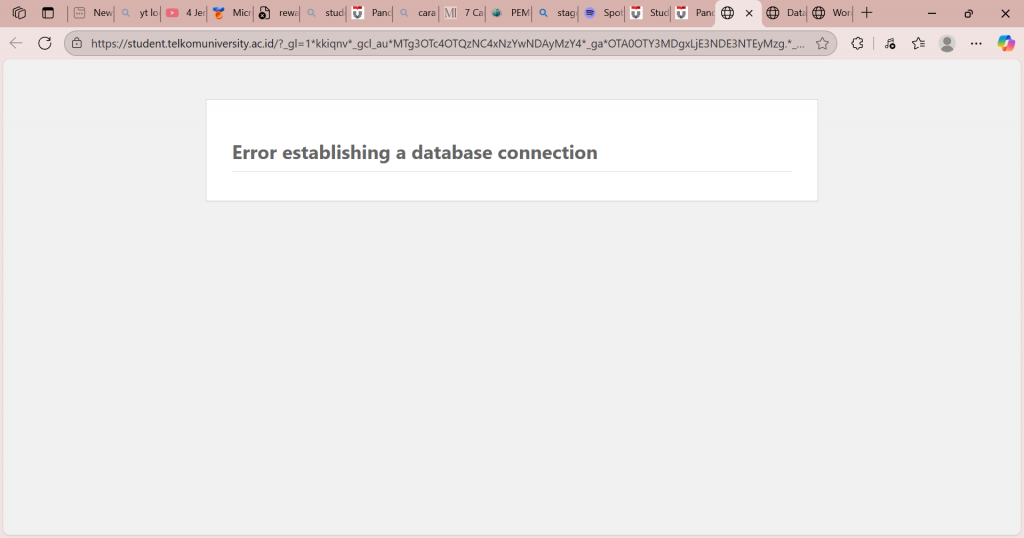Select the active globe-icon tab

728,13
